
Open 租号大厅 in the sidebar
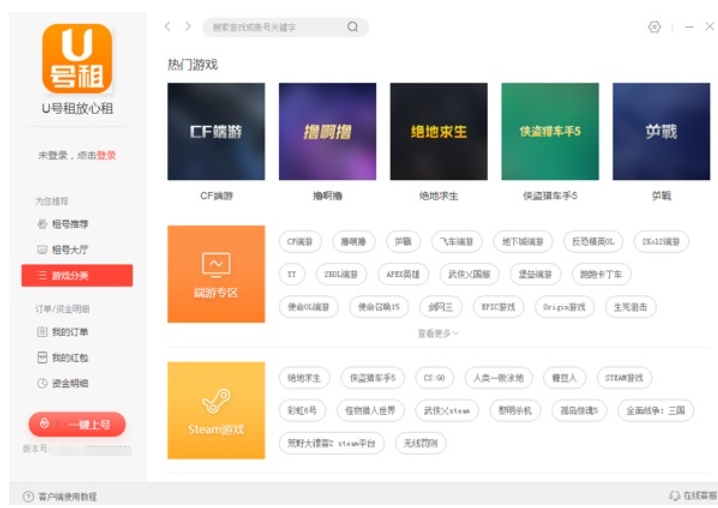(x=63, y=250)
